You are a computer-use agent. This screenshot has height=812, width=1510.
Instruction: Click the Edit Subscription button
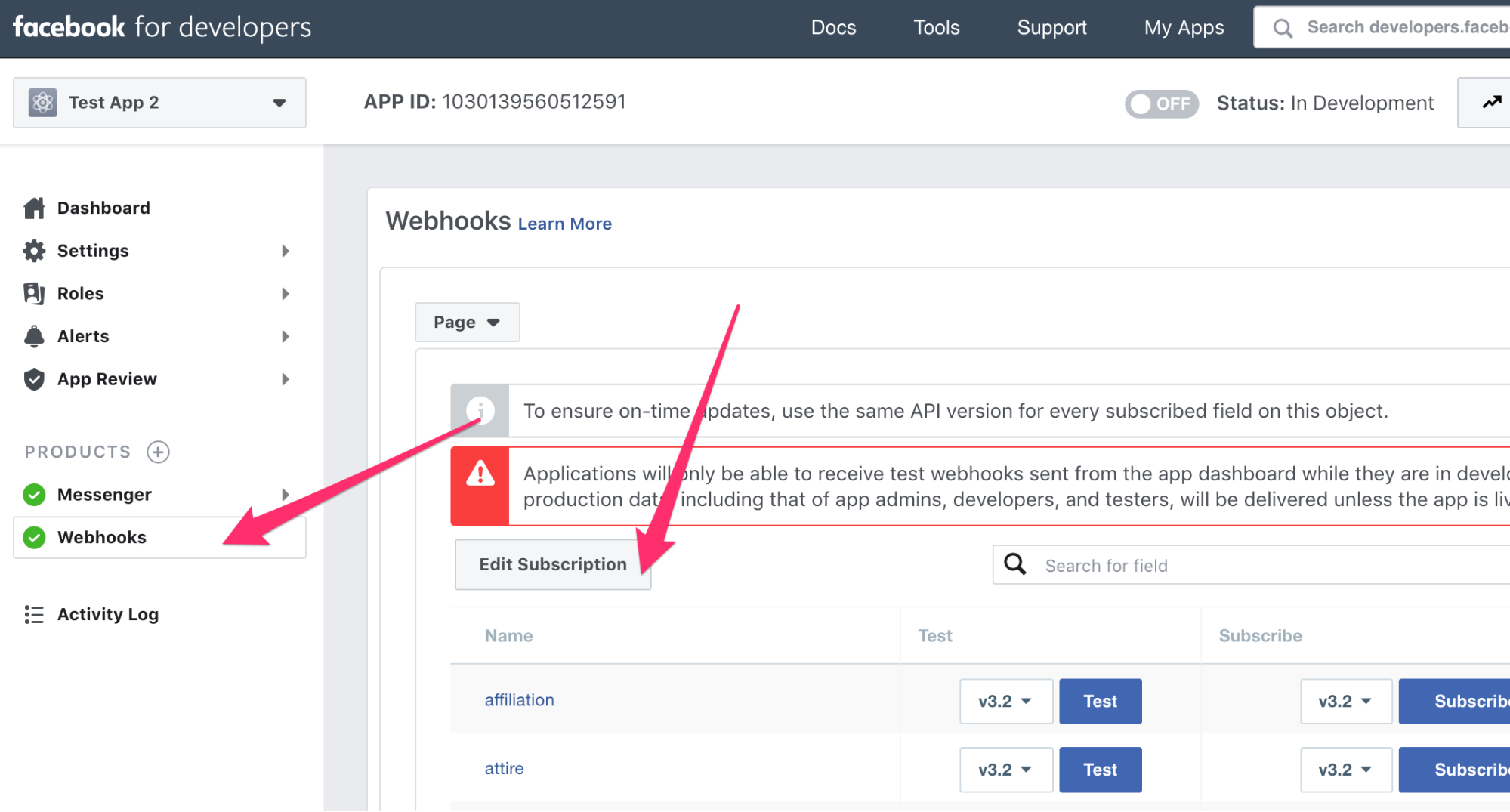(x=553, y=564)
